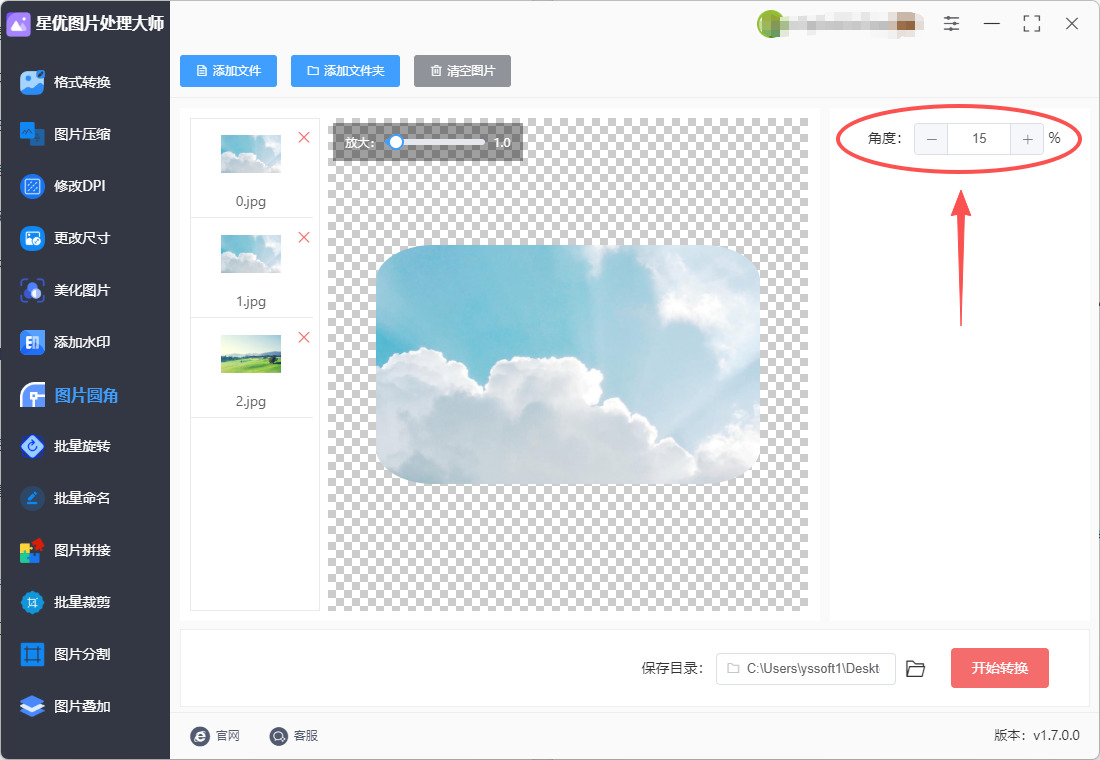1100x760 pixels.
Task: Open the 批量命名 batch rename tool
Action: (66, 498)
